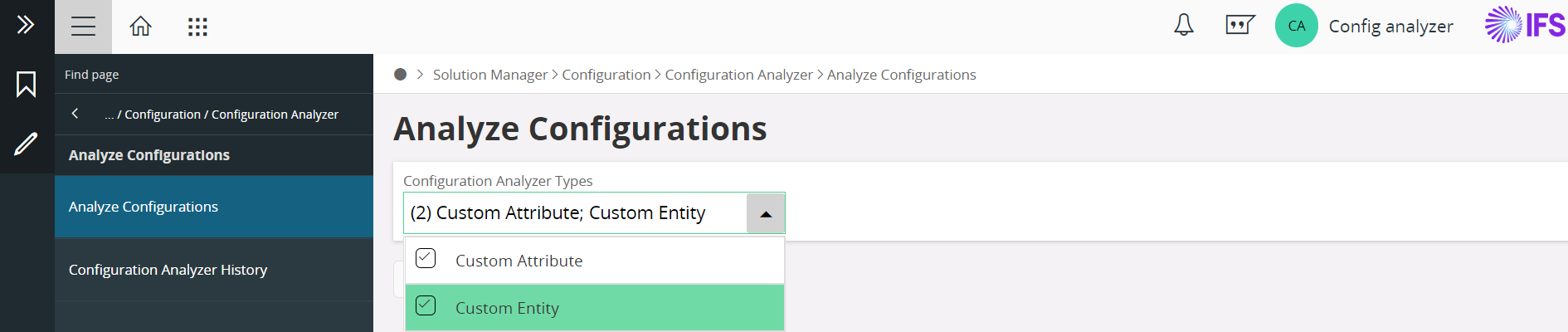Open Solution Manager breadcrumb link

point(489,75)
